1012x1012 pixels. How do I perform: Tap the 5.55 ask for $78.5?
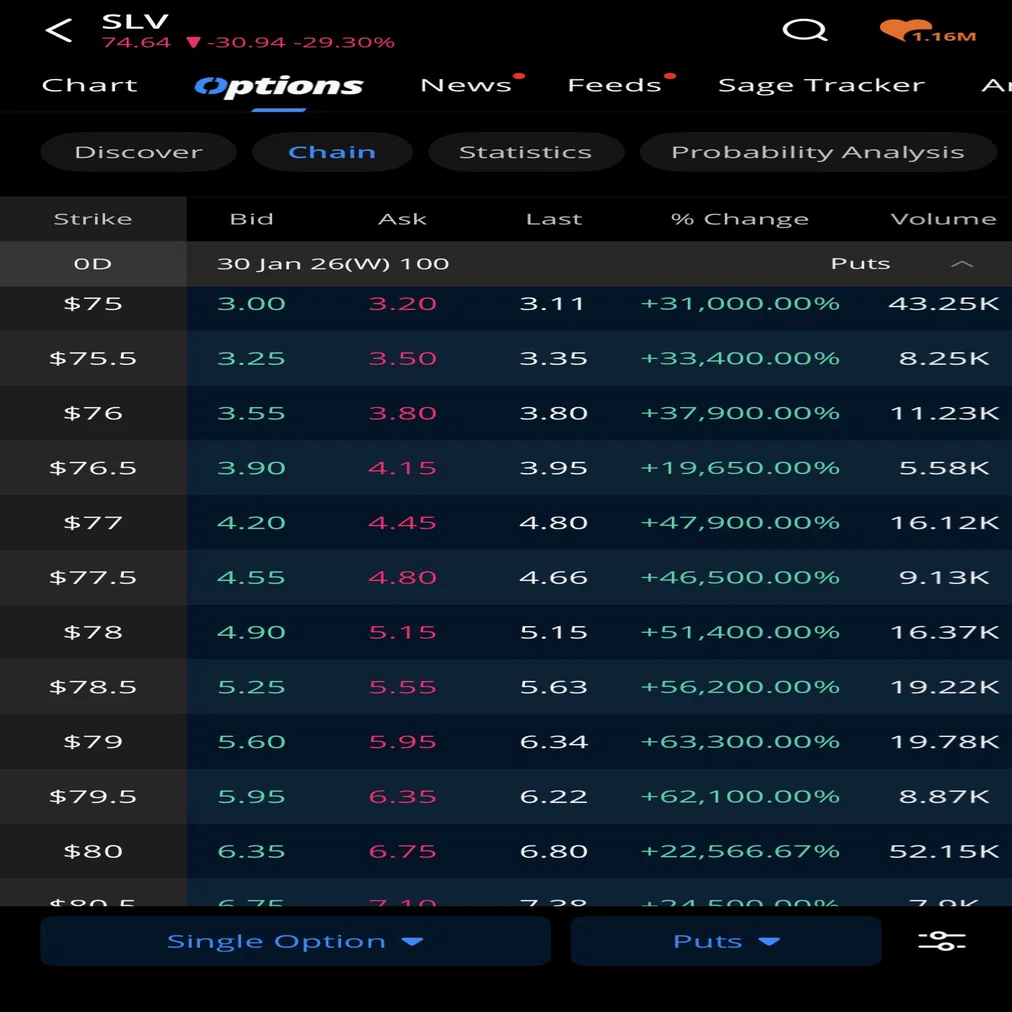point(402,687)
